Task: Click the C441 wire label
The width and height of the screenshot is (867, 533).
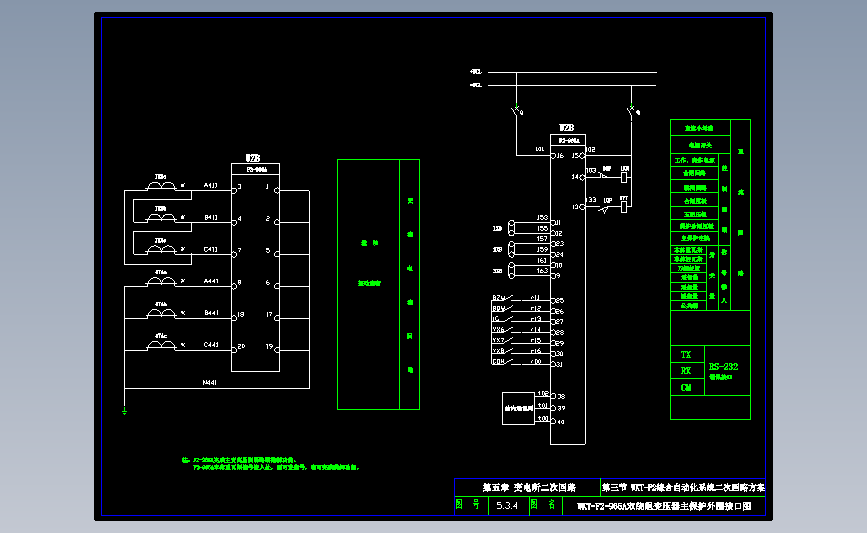Action: tap(211, 344)
